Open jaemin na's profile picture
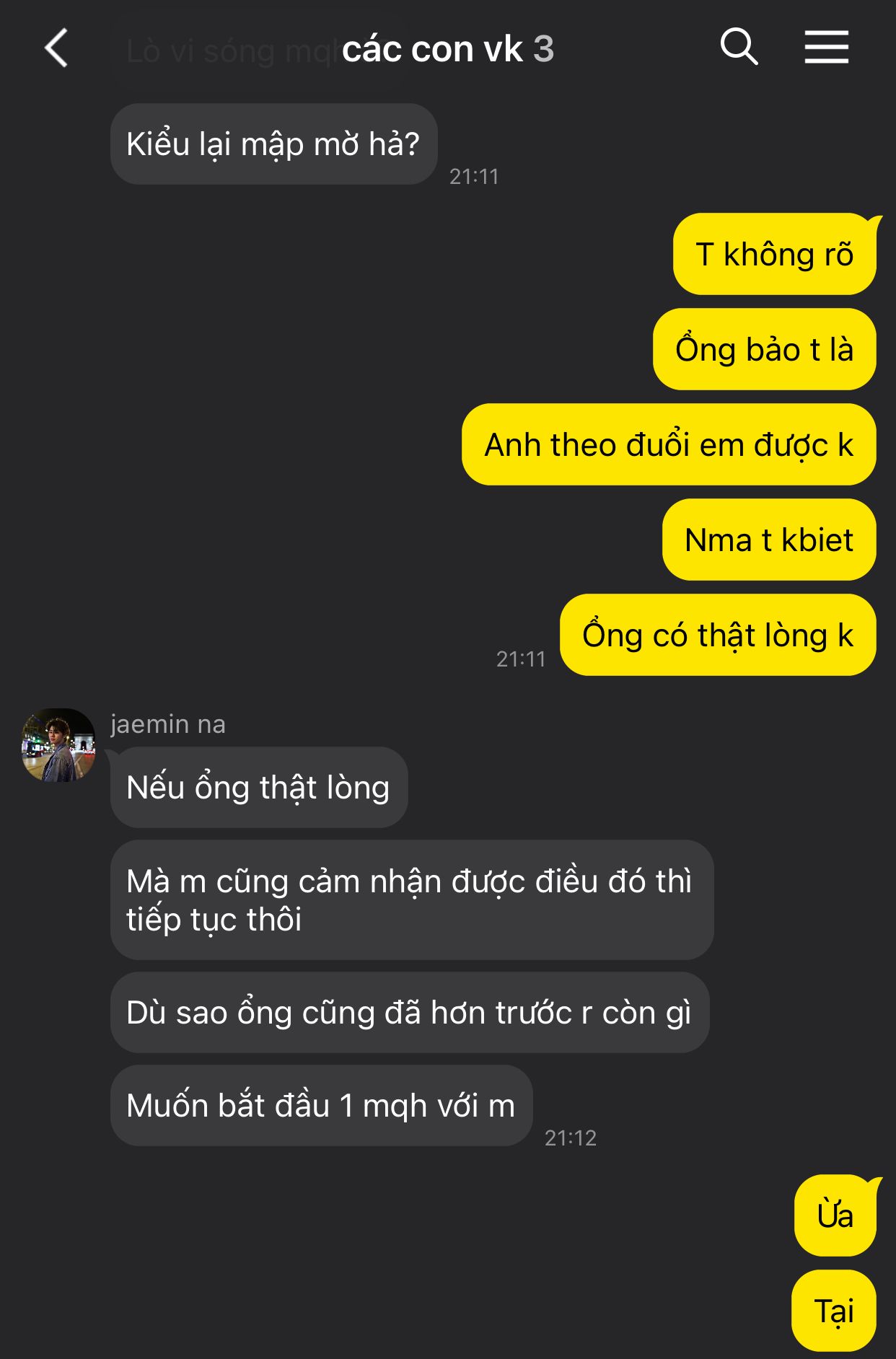The image size is (896, 1359). point(58,745)
